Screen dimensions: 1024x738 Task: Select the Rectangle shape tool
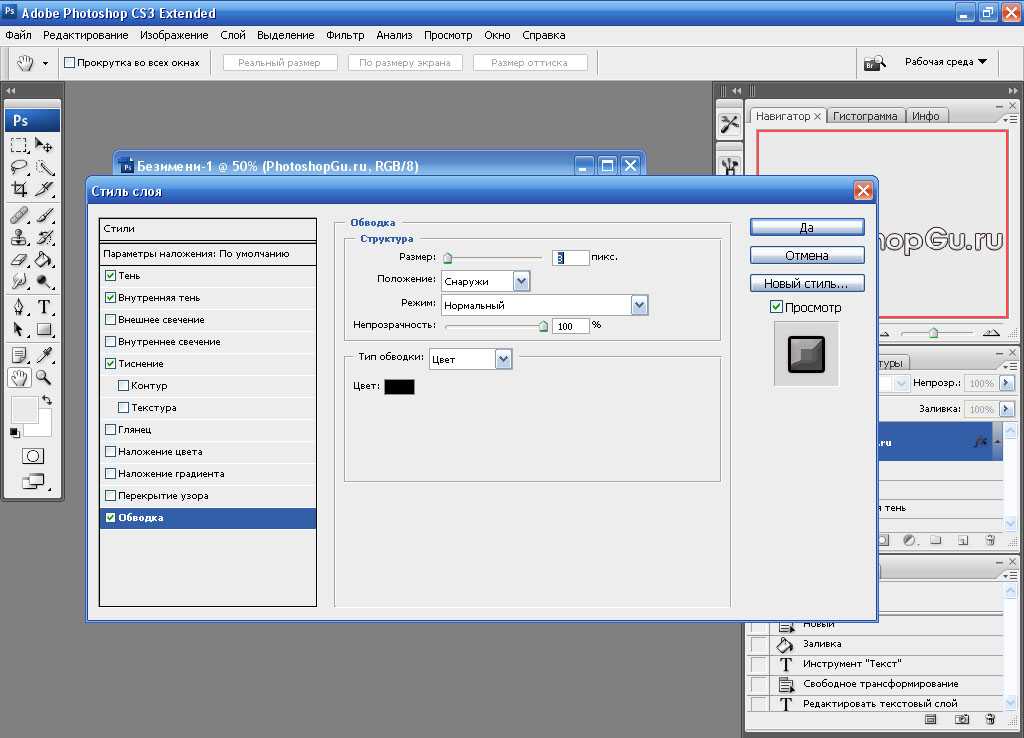click(44, 329)
